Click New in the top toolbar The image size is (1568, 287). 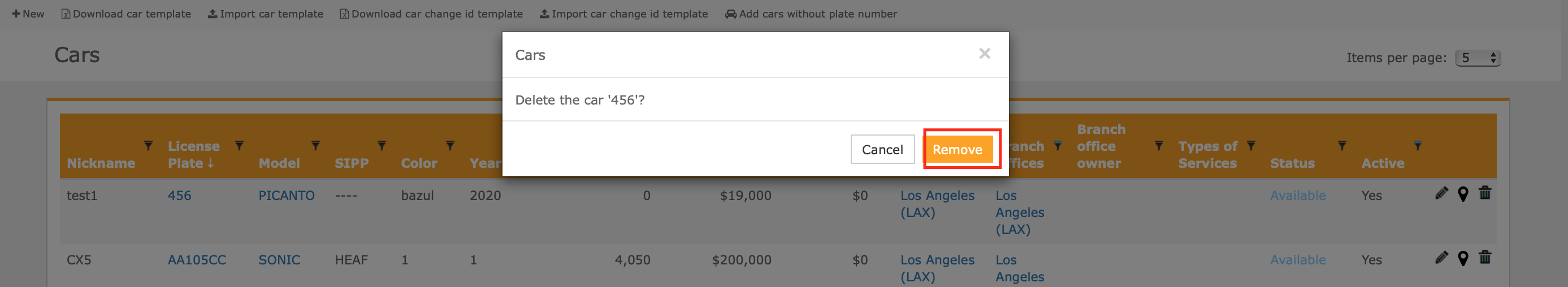pyautogui.click(x=28, y=14)
